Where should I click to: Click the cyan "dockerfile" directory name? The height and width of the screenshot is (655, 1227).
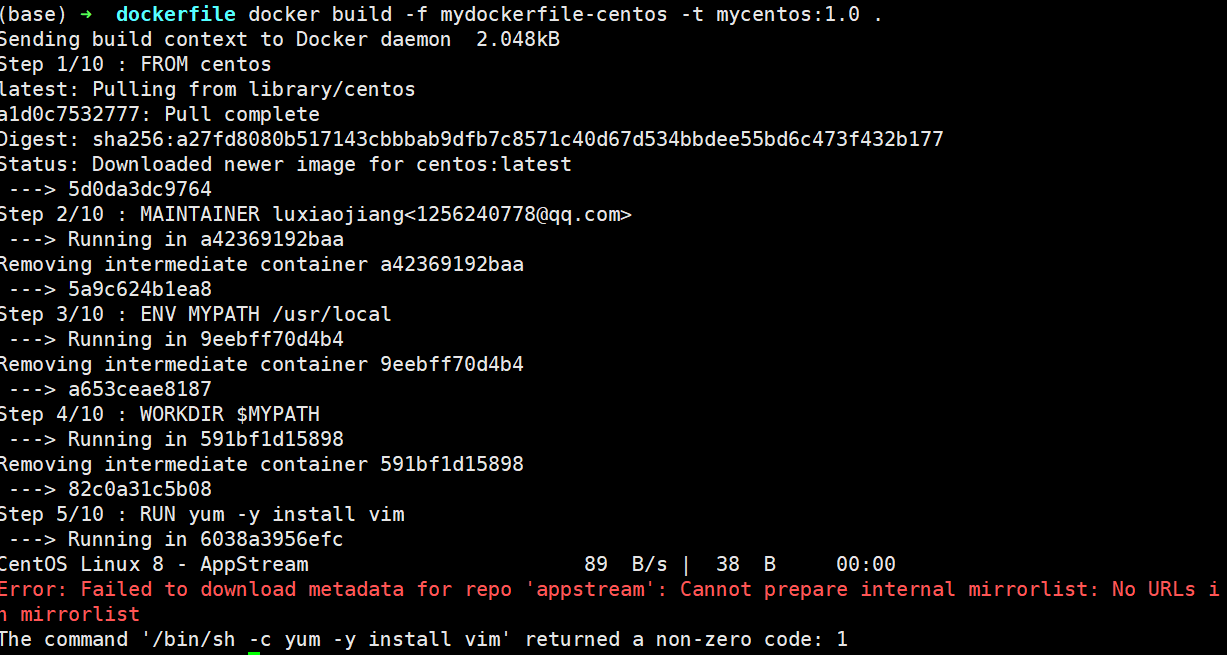click(x=176, y=15)
